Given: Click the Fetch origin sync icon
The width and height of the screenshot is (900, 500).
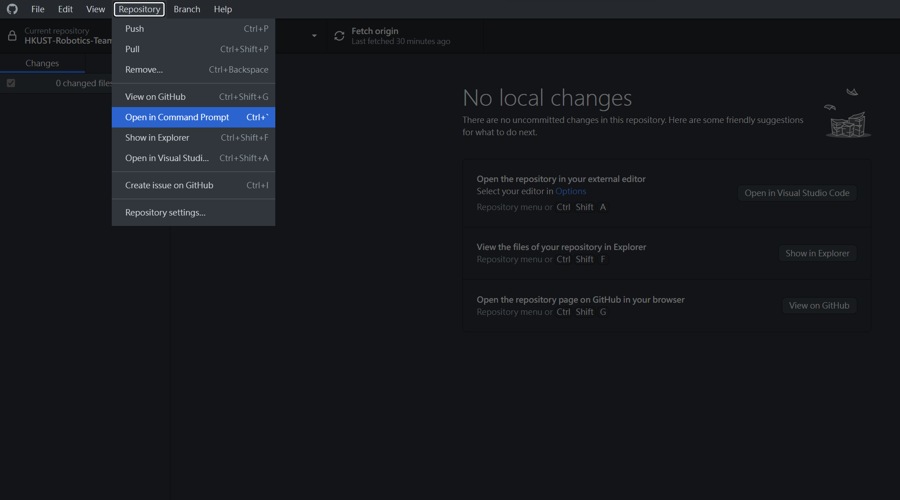Looking at the screenshot, I should point(339,36).
